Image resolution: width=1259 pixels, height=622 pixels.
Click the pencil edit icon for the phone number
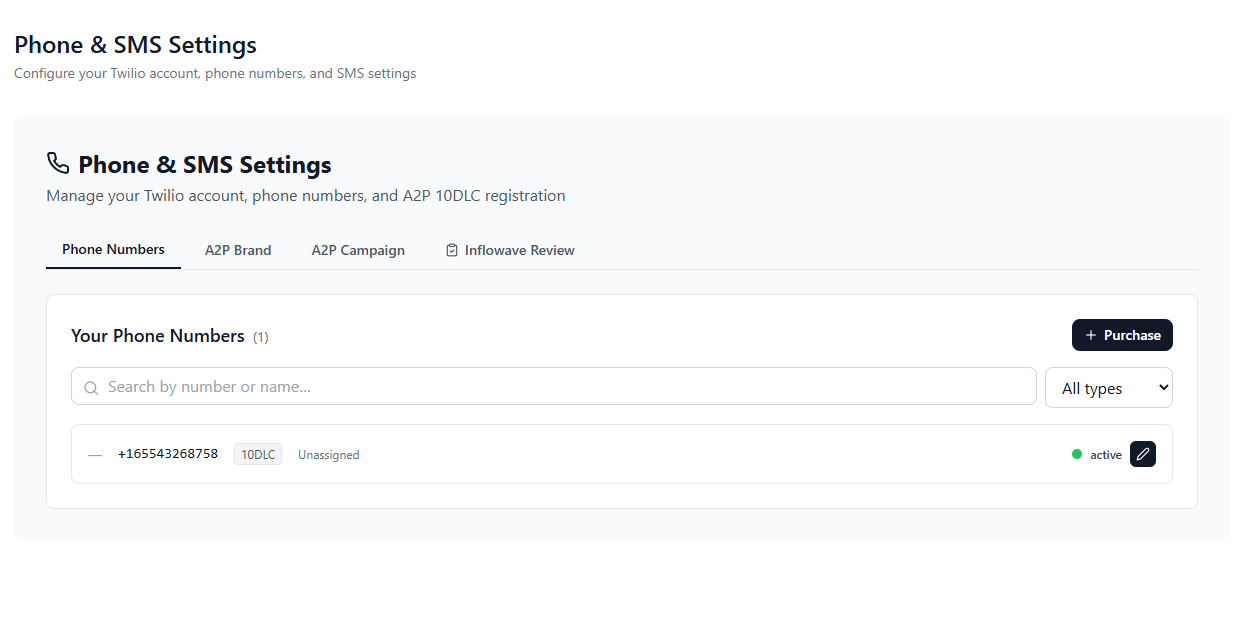tap(1143, 454)
